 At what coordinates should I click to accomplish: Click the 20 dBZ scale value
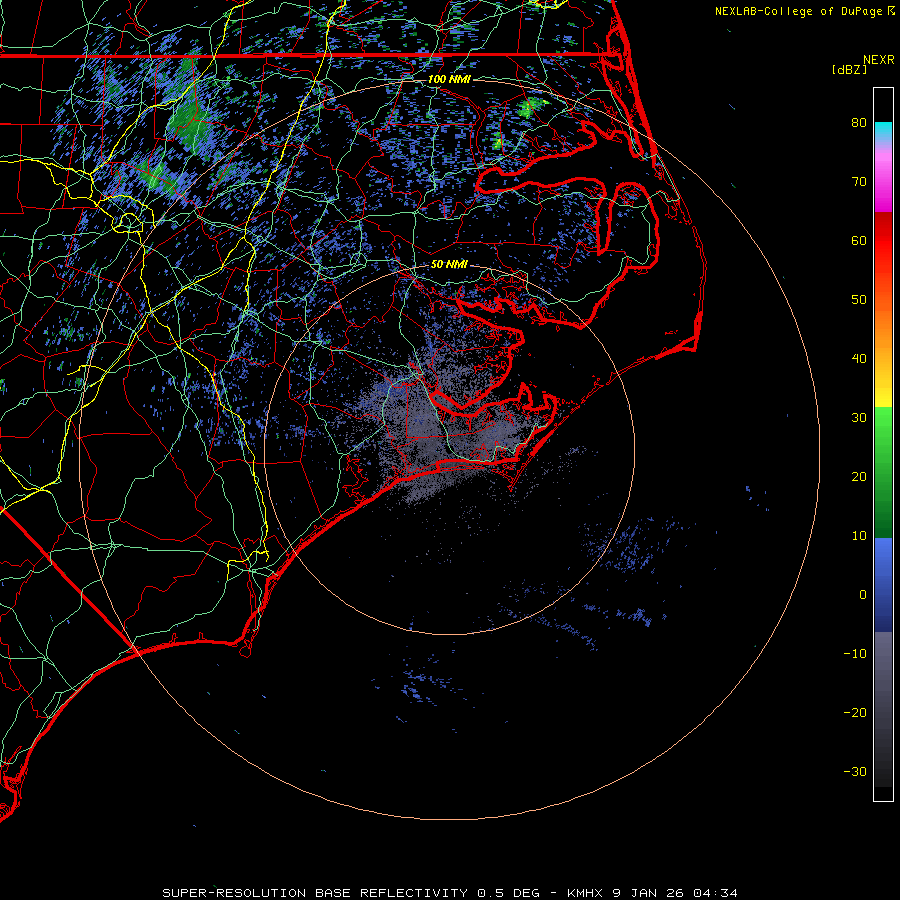859,477
